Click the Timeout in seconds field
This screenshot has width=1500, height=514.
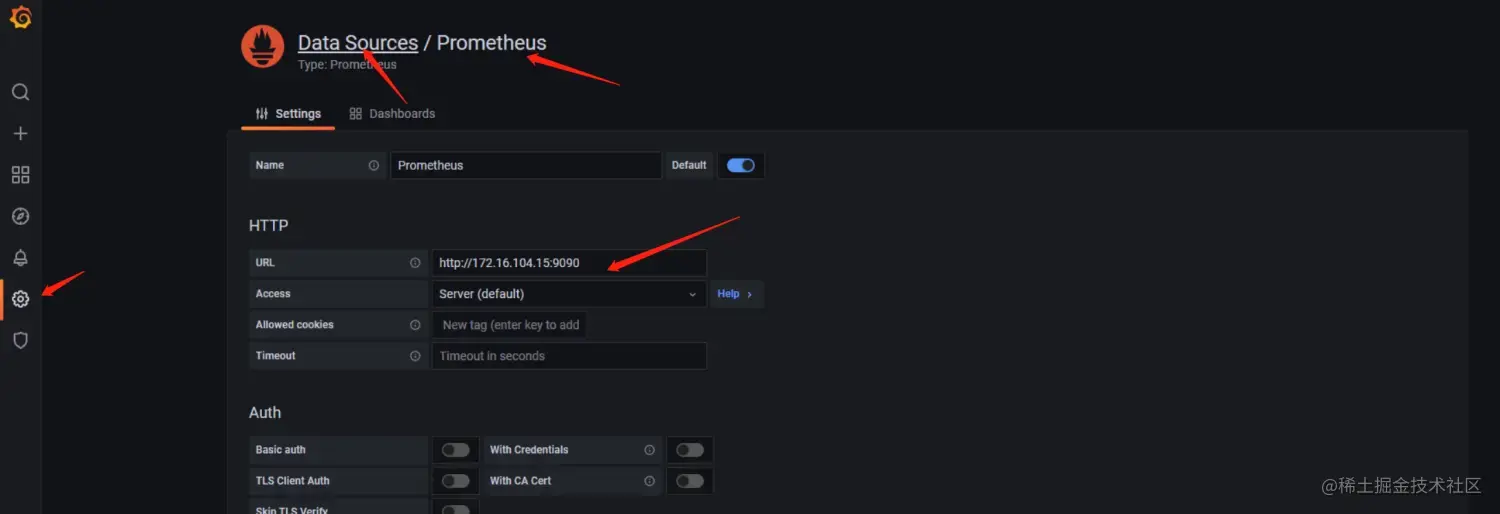[x=569, y=356]
